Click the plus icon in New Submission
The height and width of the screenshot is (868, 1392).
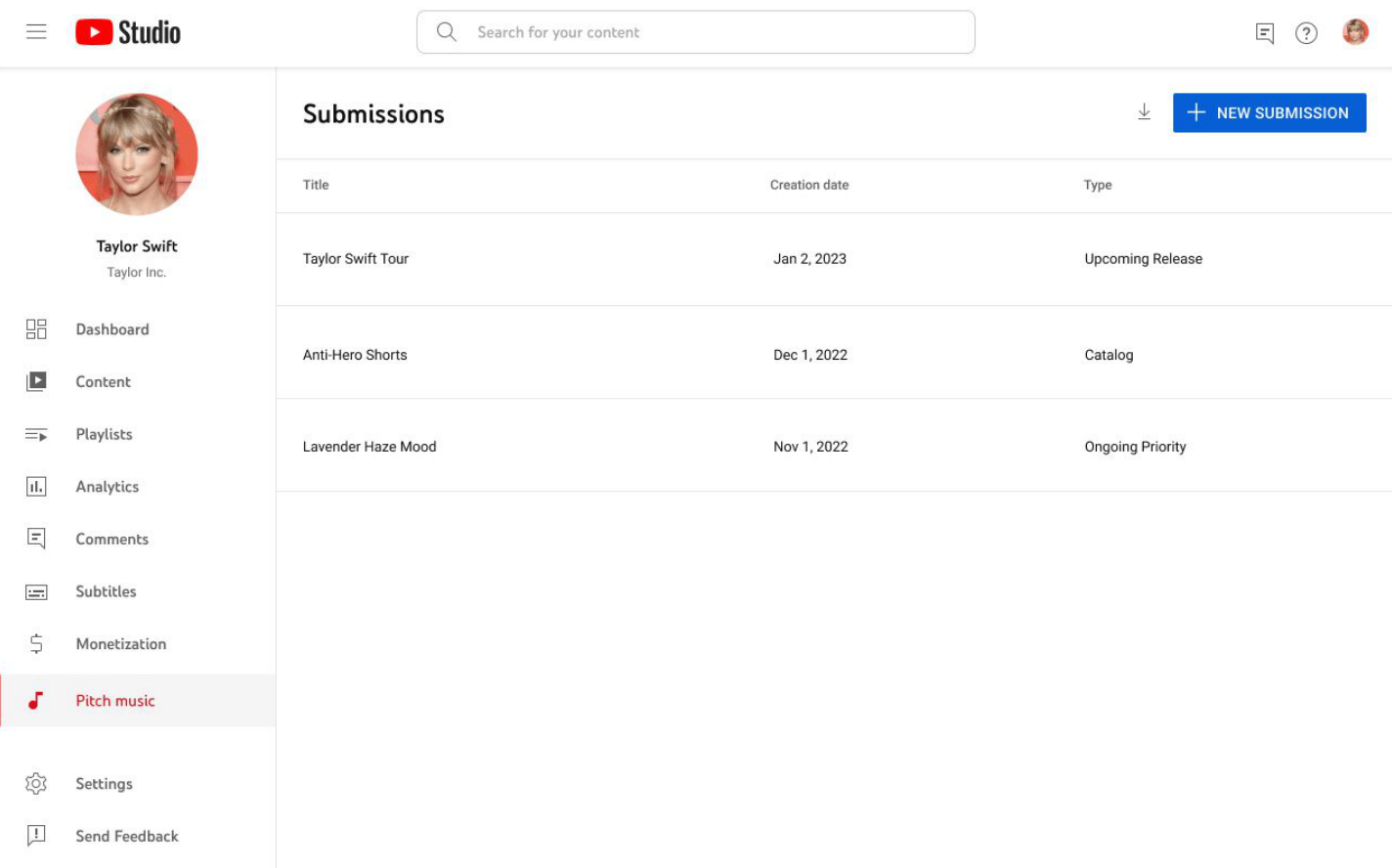click(1196, 113)
